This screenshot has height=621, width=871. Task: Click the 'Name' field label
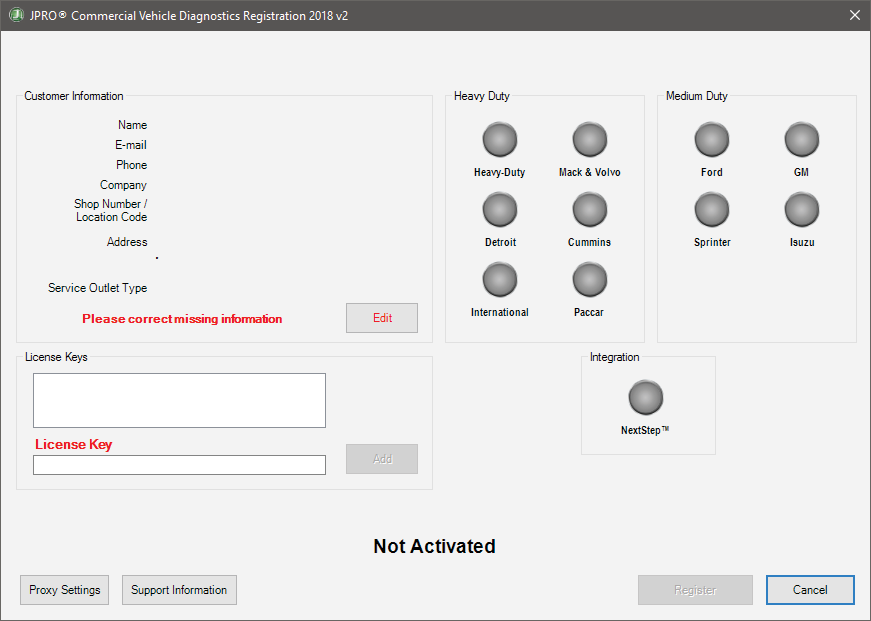132,125
